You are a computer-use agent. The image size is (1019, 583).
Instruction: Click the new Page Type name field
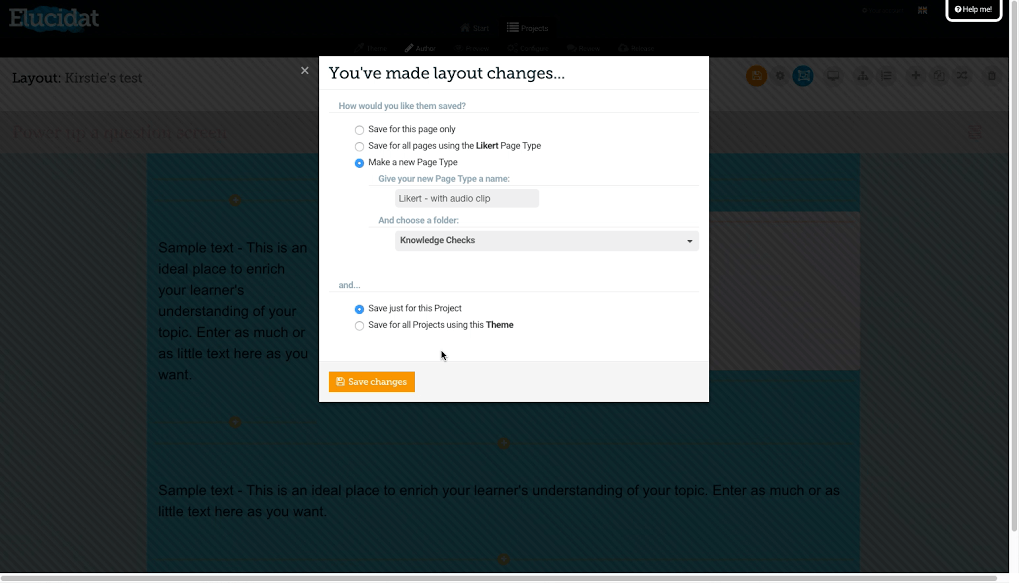[467, 198]
